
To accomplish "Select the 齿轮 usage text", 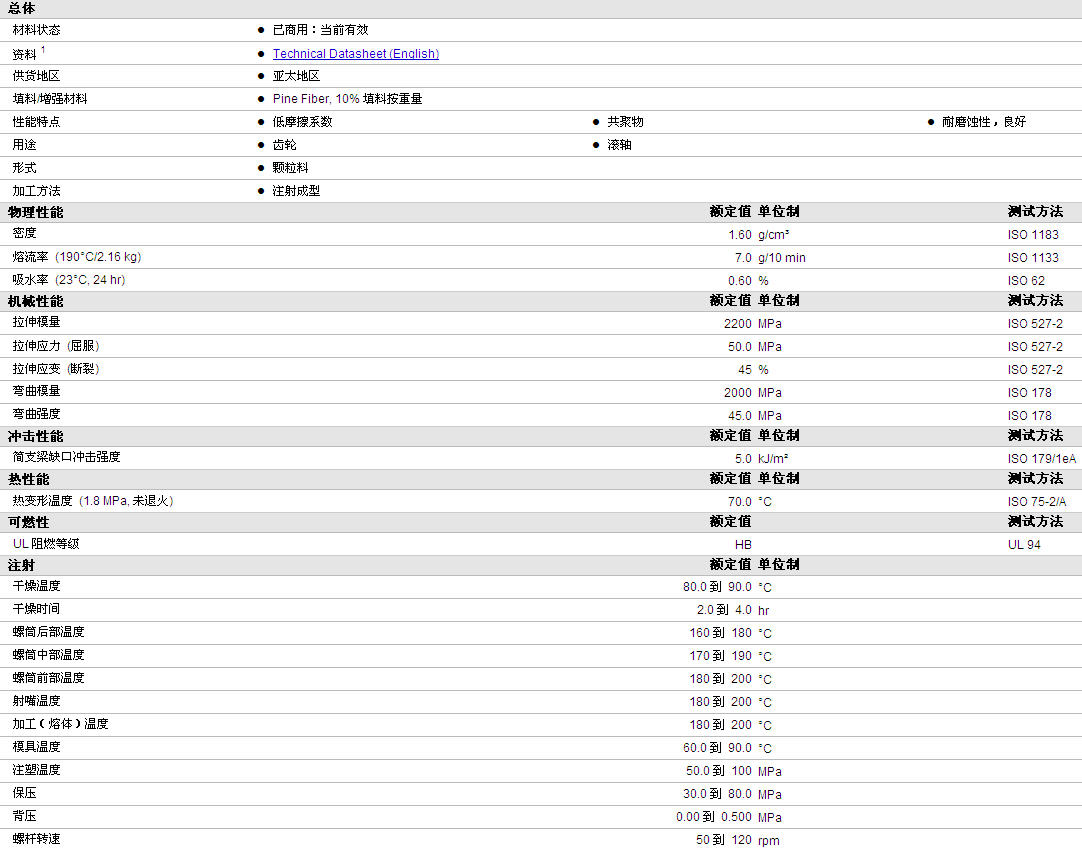I will pos(284,145).
